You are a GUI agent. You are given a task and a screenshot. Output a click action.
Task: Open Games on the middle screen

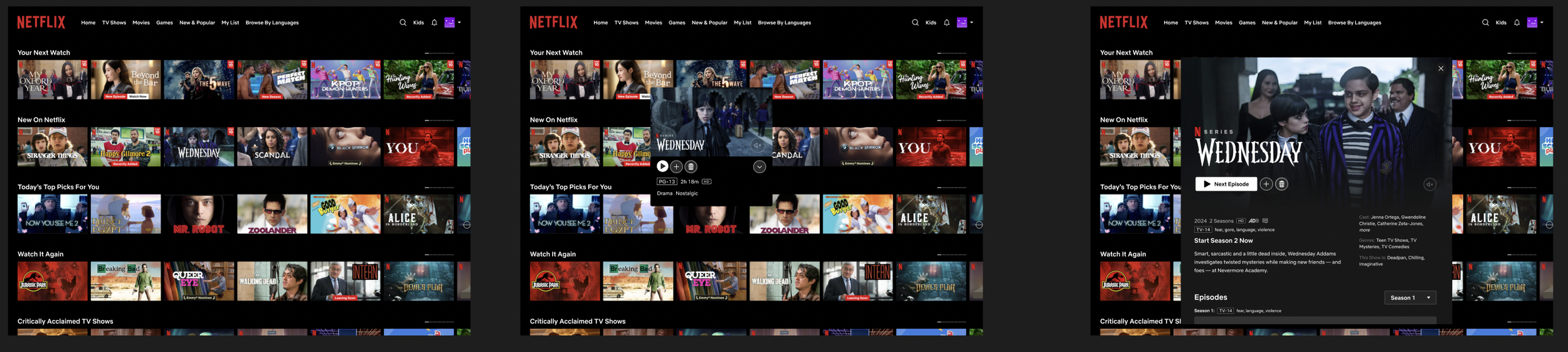(x=677, y=23)
